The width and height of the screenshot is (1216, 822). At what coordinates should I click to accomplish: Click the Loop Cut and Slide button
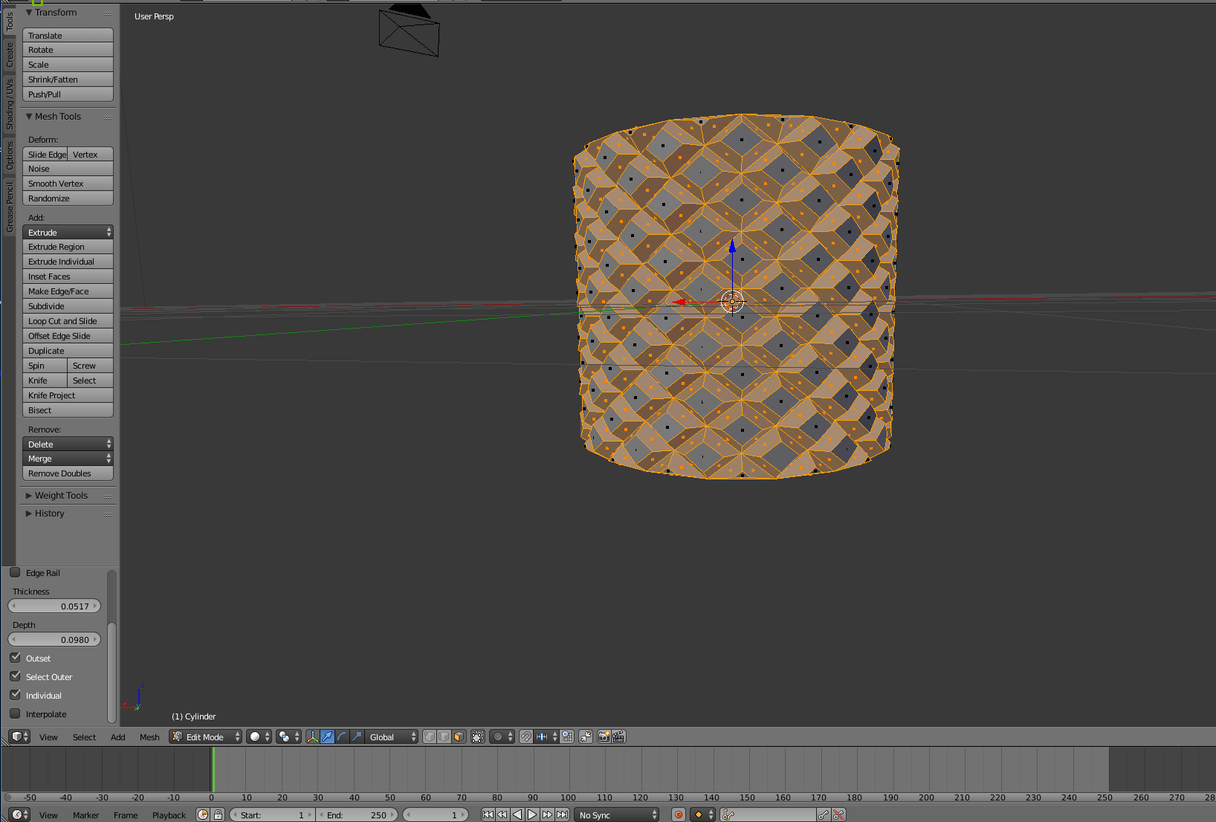(68, 321)
